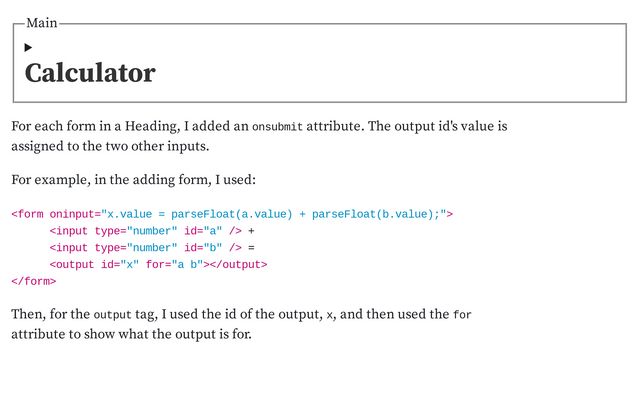640x400 pixels.
Task: Click the "assigned to the two other inputs" line
Action: click(109, 145)
